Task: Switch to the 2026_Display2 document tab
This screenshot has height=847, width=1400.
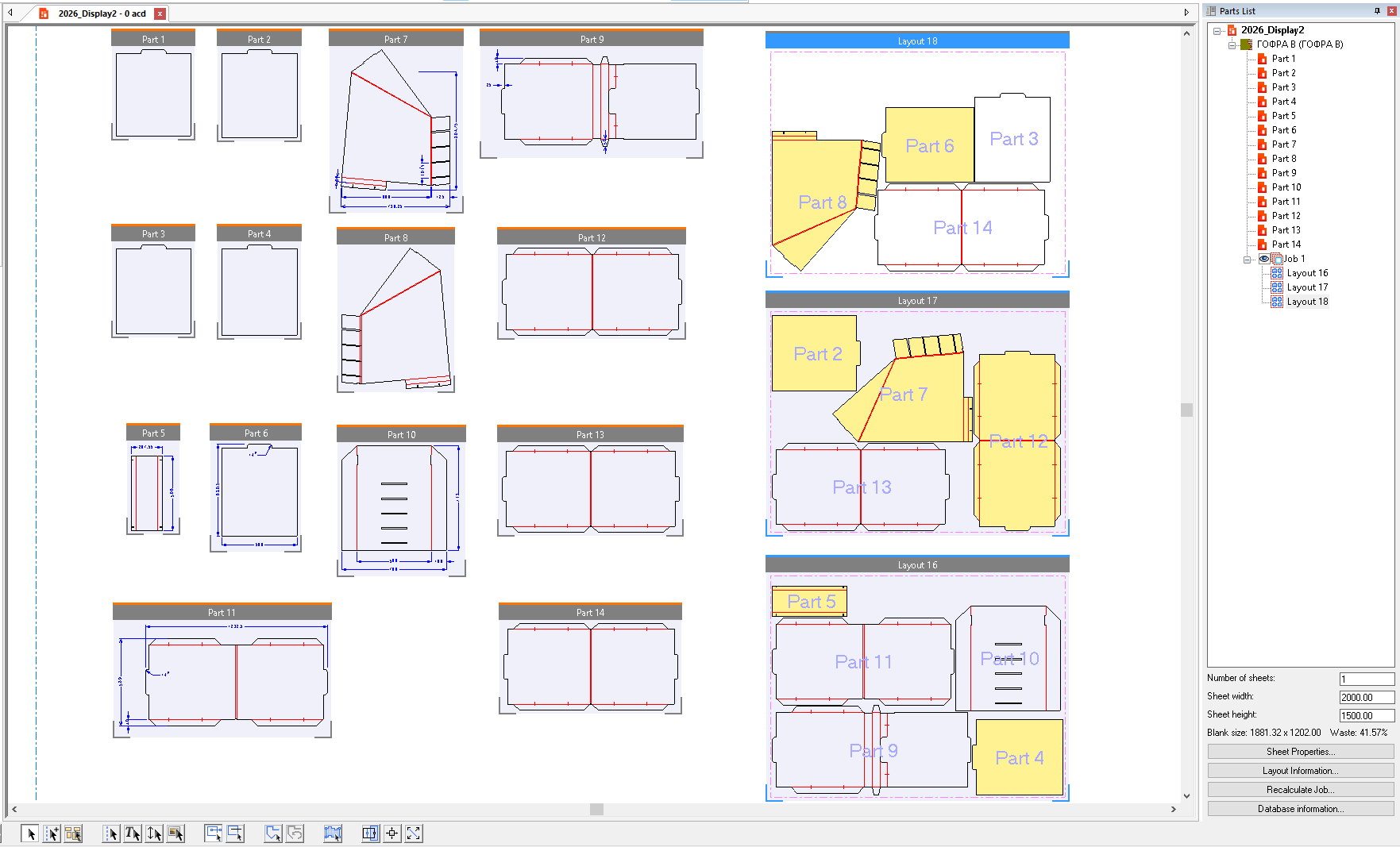Action: coord(101,13)
